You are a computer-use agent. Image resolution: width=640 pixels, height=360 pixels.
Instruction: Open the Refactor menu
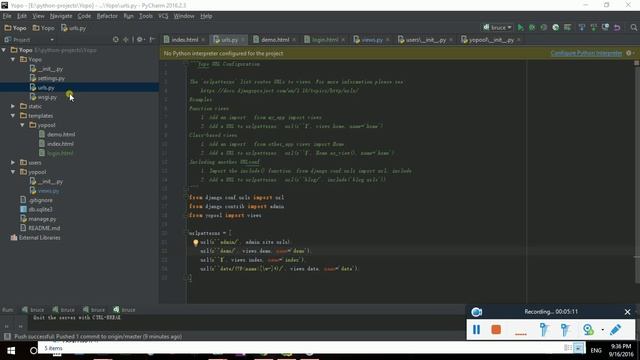click(x=107, y=16)
